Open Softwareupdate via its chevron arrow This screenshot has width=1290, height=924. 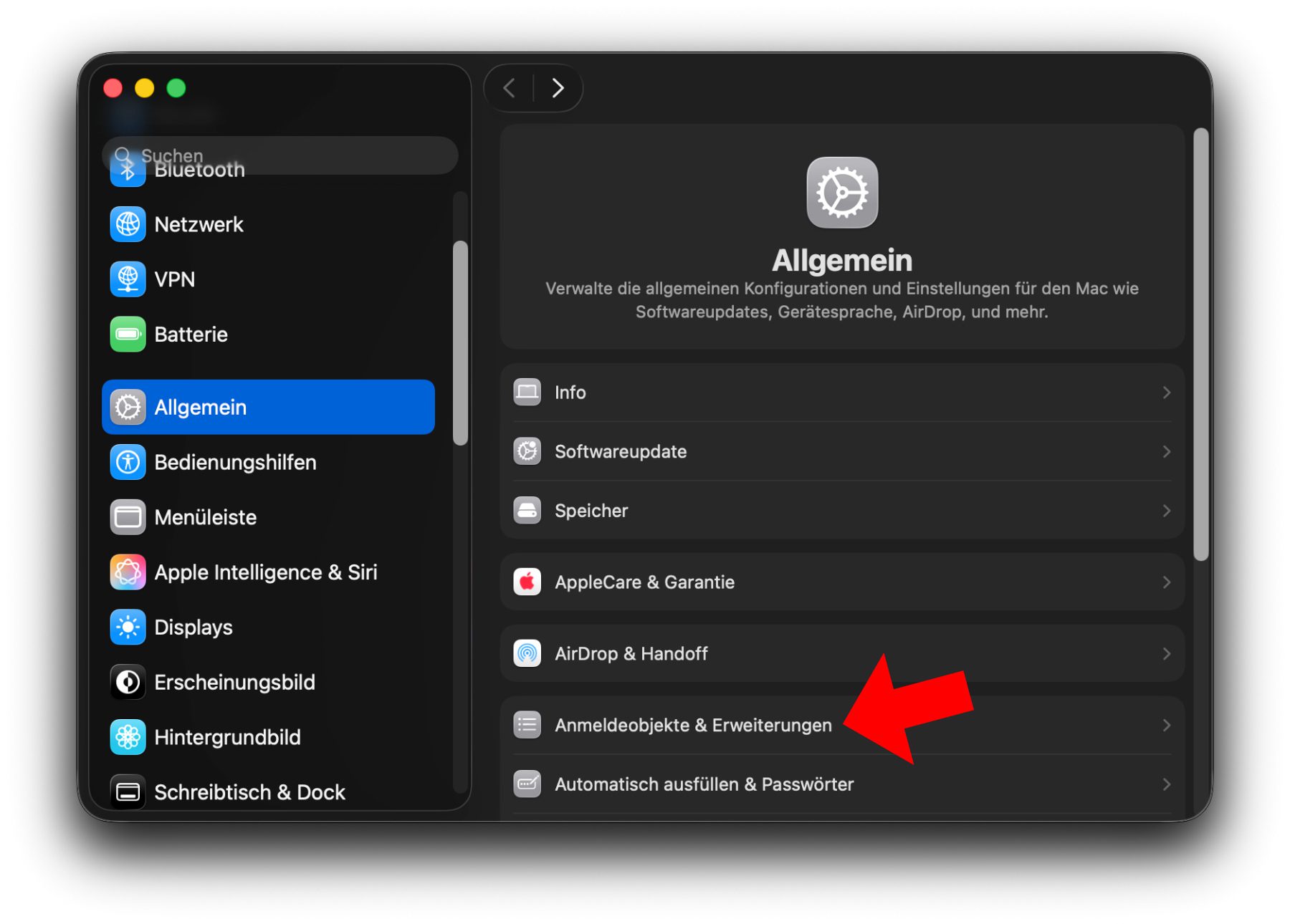[1166, 451]
